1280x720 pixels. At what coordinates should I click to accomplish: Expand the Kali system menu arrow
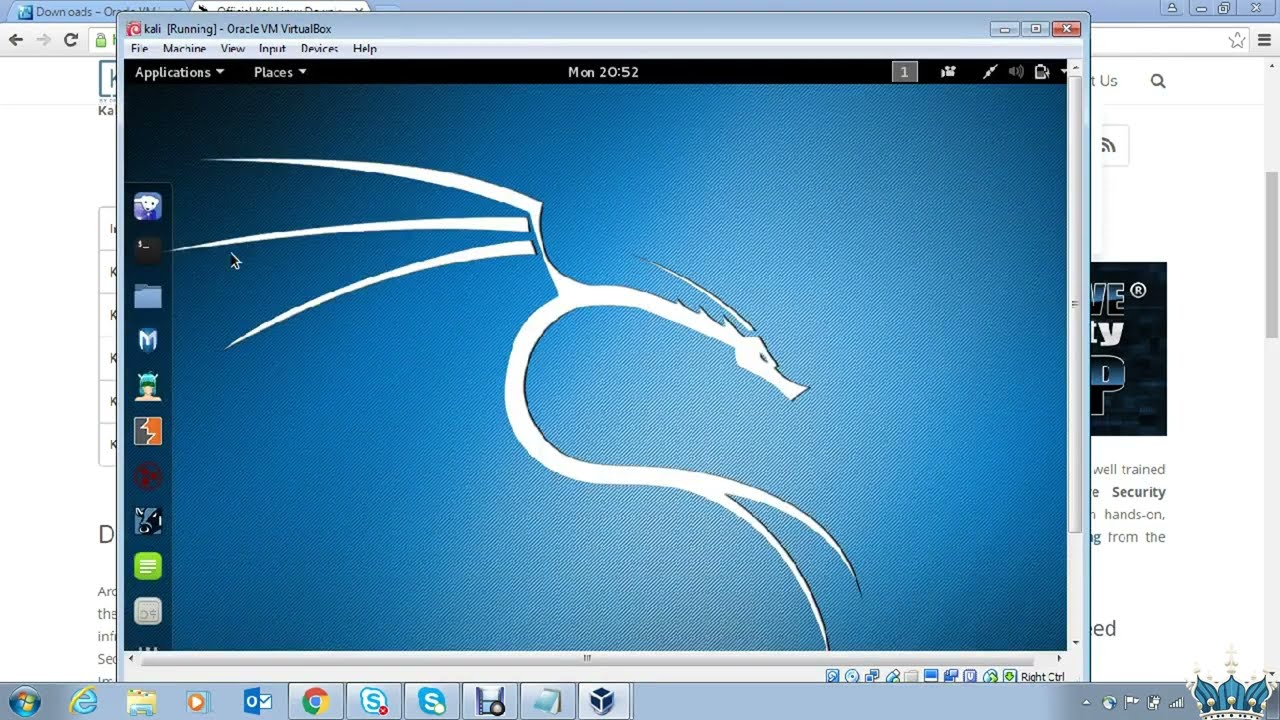point(1063,72)
